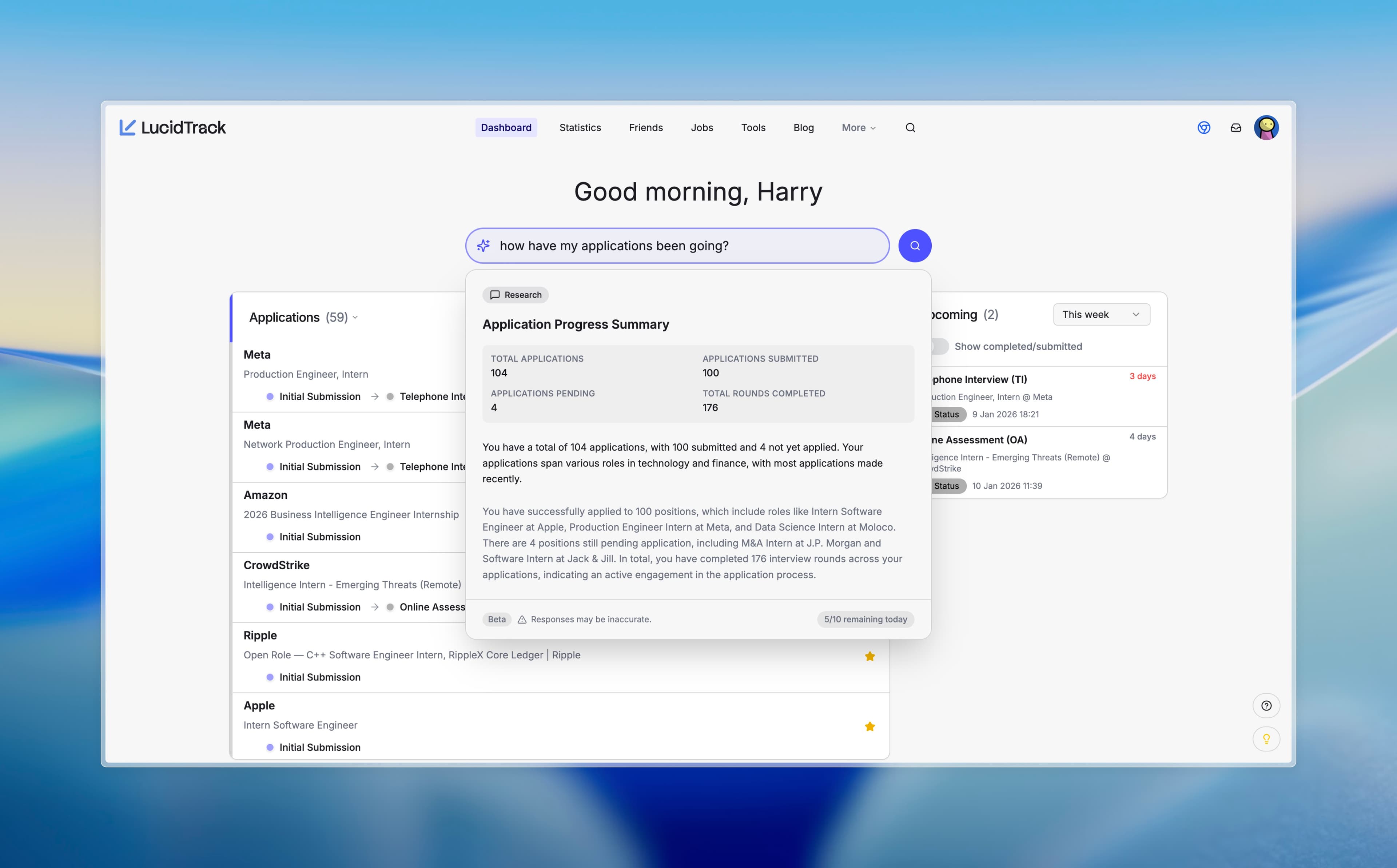Click the blue browser icon at top right
Image resolution: width=1397 pixels, height=868 pixels.
click(x=1204, y=127)
